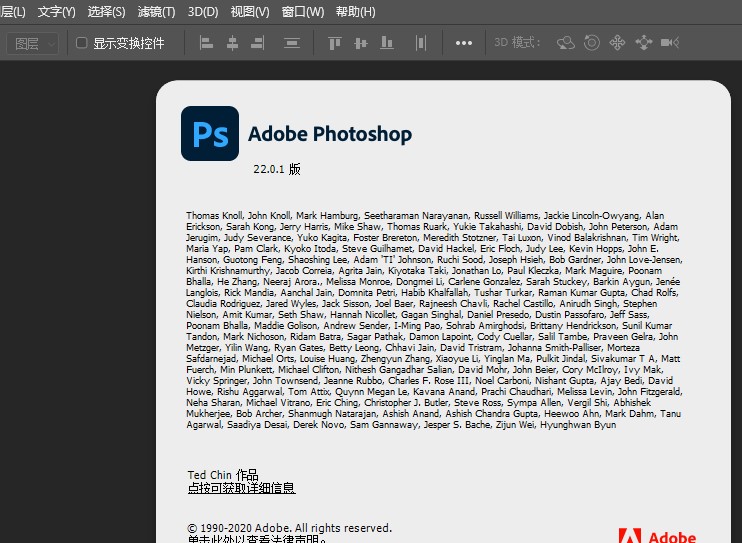The width and height of the screenshot is (742, 543).
Task: Click the Align horizontal centers icon
Action: (x=232, y=43)
